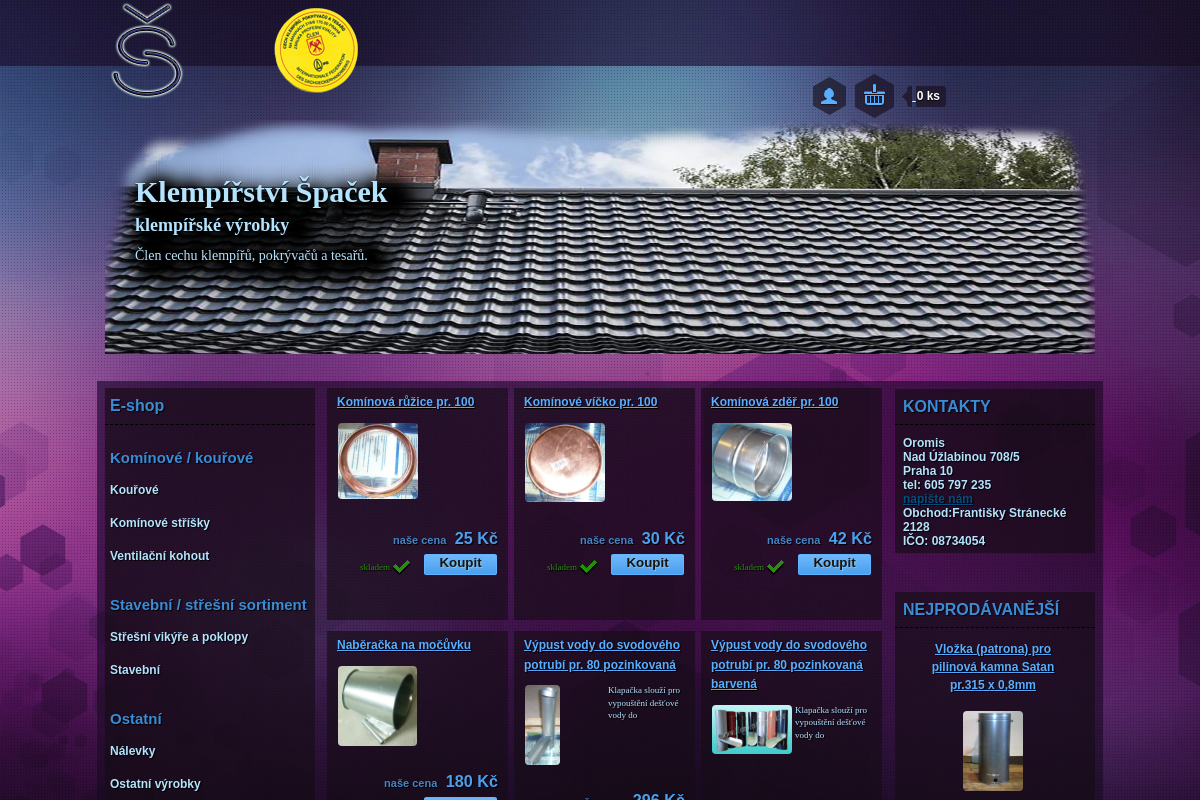
Task: Buy Komínová růžice pr. 100
Action: tap(460, 564)
